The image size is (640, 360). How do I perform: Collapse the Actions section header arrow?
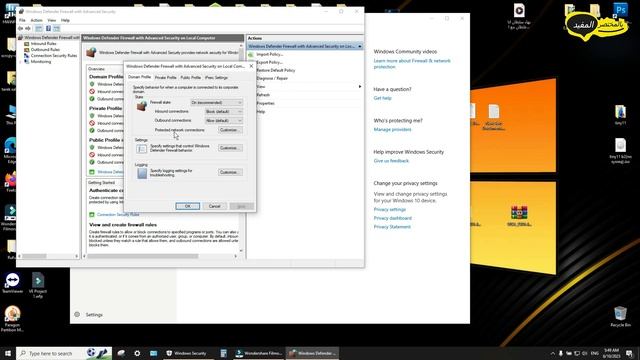pyautogui.click(x=360, y=46)
